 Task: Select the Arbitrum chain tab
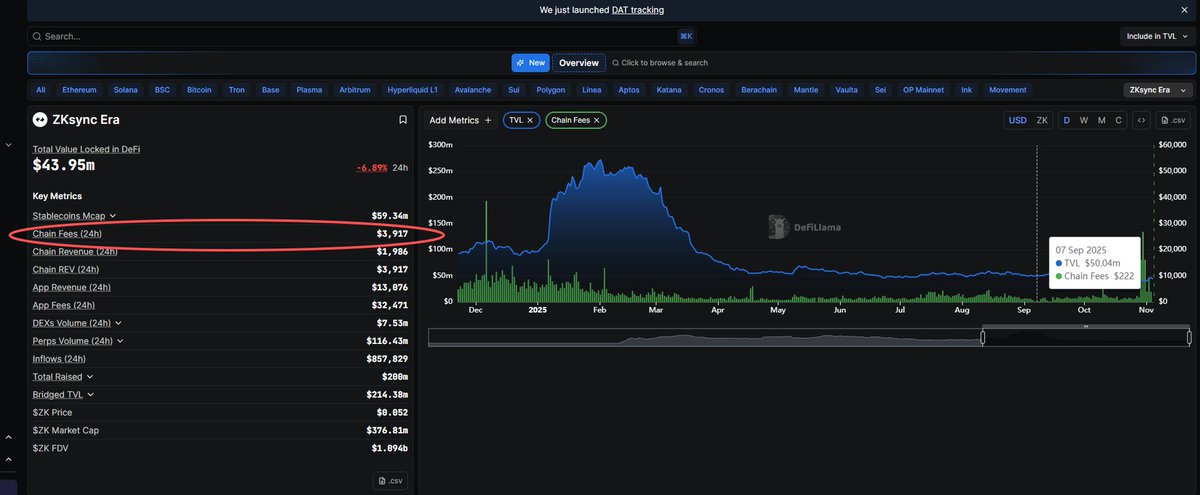pyautogui.click(x=354, y=90)
